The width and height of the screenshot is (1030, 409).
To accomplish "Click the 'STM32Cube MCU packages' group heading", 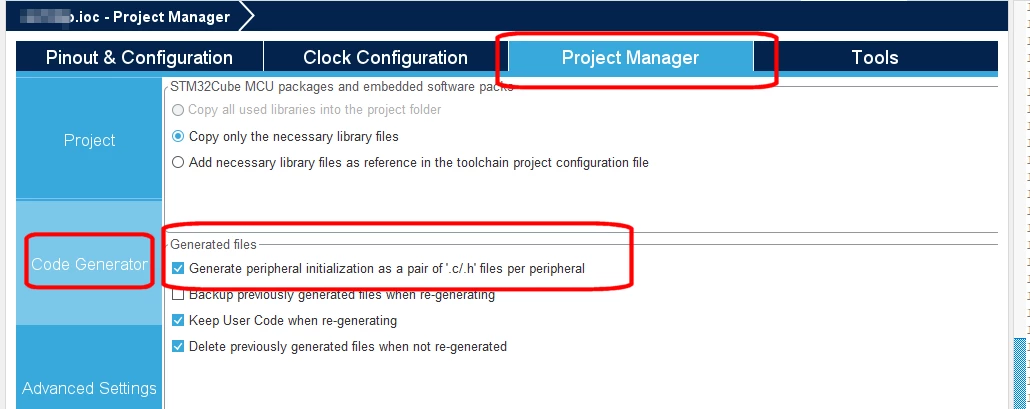I will [x=342, y=87].
